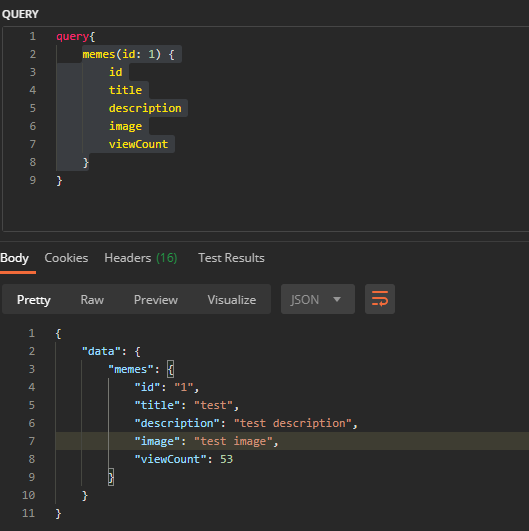
Task: Click the query keyword on line 1
Action: click(x=72, y=36)
